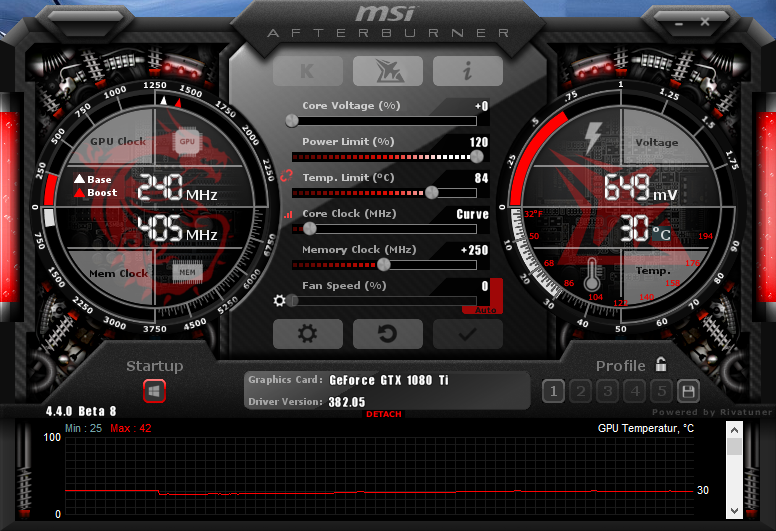The height and width of the screenshot is (531, 776).
Task: Click the Min : 25 graph label
Action: pos(83,429)
